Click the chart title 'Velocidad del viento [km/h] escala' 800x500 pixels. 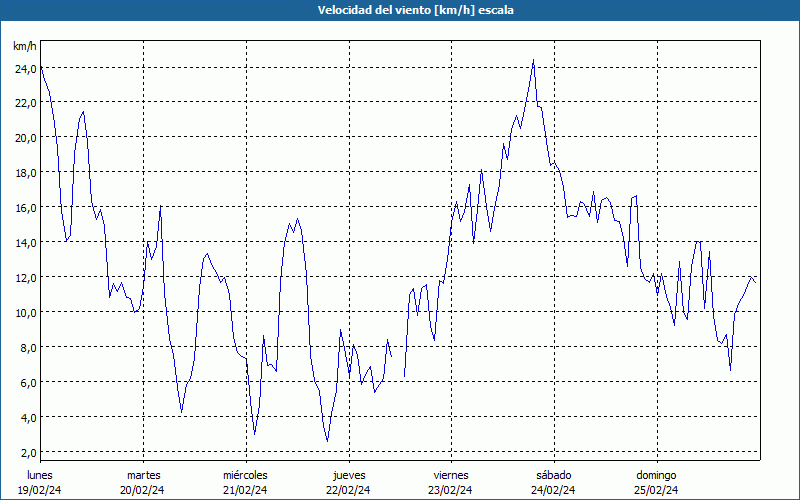(415, 10)
